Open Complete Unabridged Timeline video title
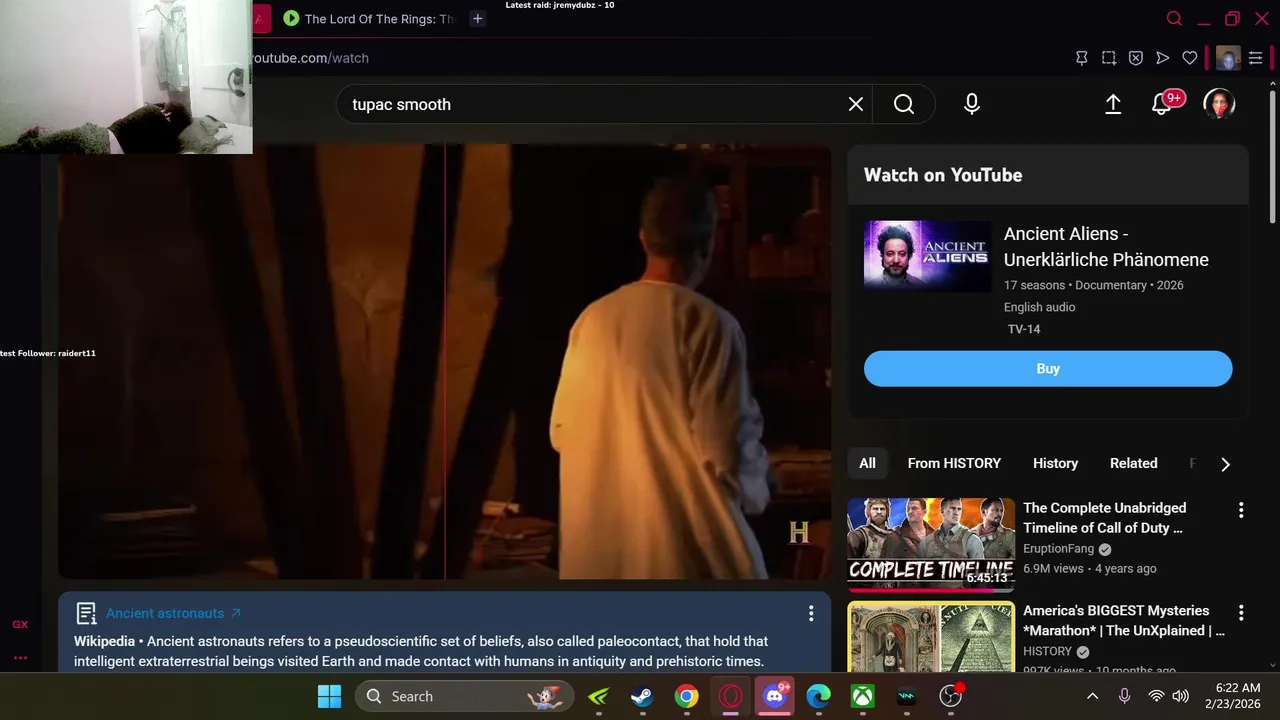 [x=1104, y=518]
